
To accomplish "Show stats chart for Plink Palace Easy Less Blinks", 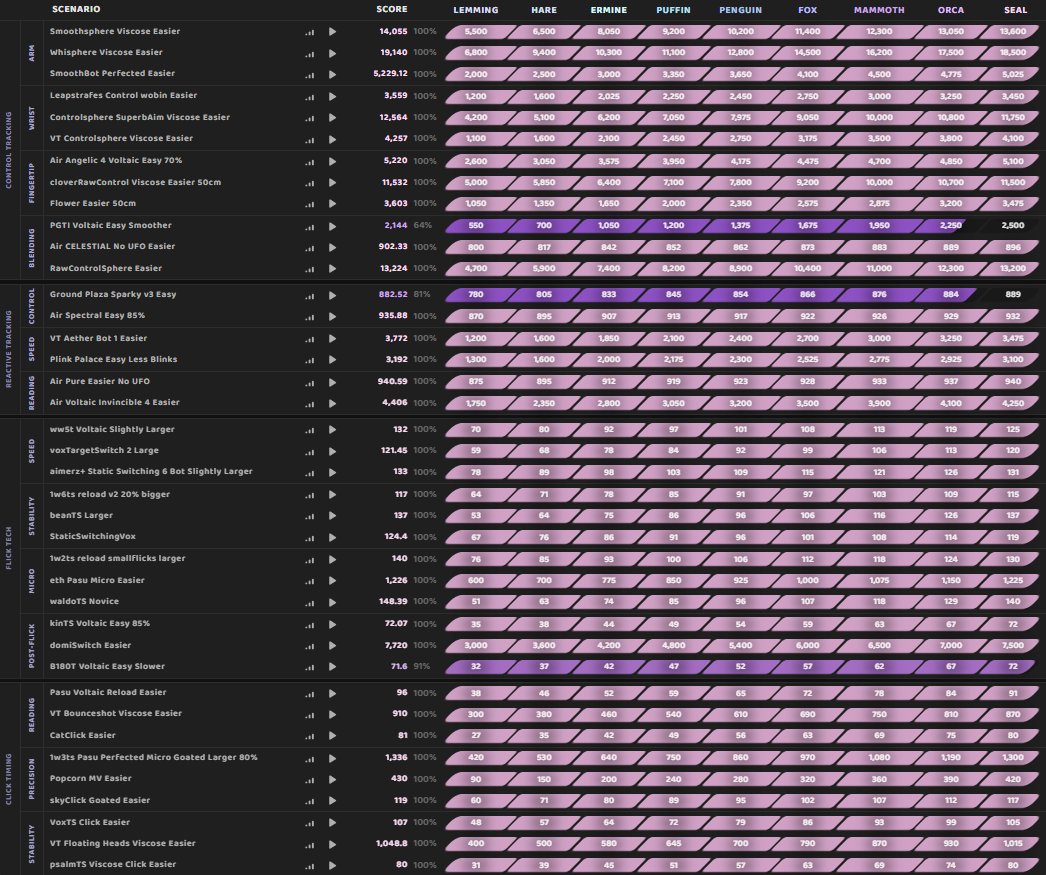I will (310, 360).
